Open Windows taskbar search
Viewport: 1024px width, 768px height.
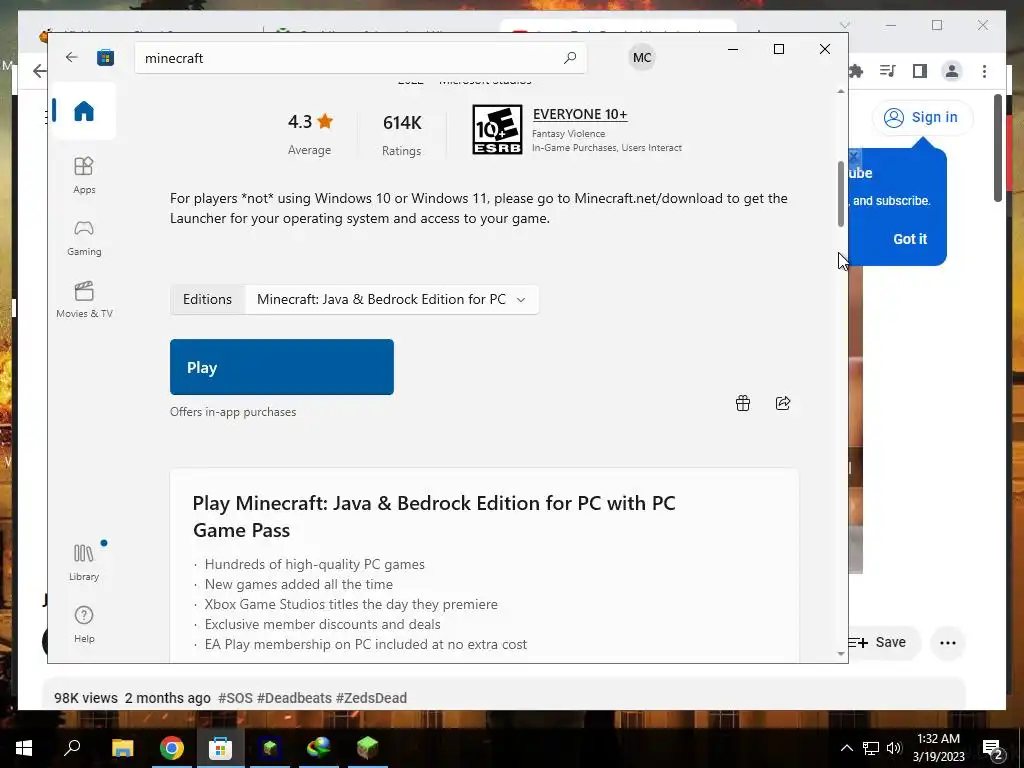72,747
